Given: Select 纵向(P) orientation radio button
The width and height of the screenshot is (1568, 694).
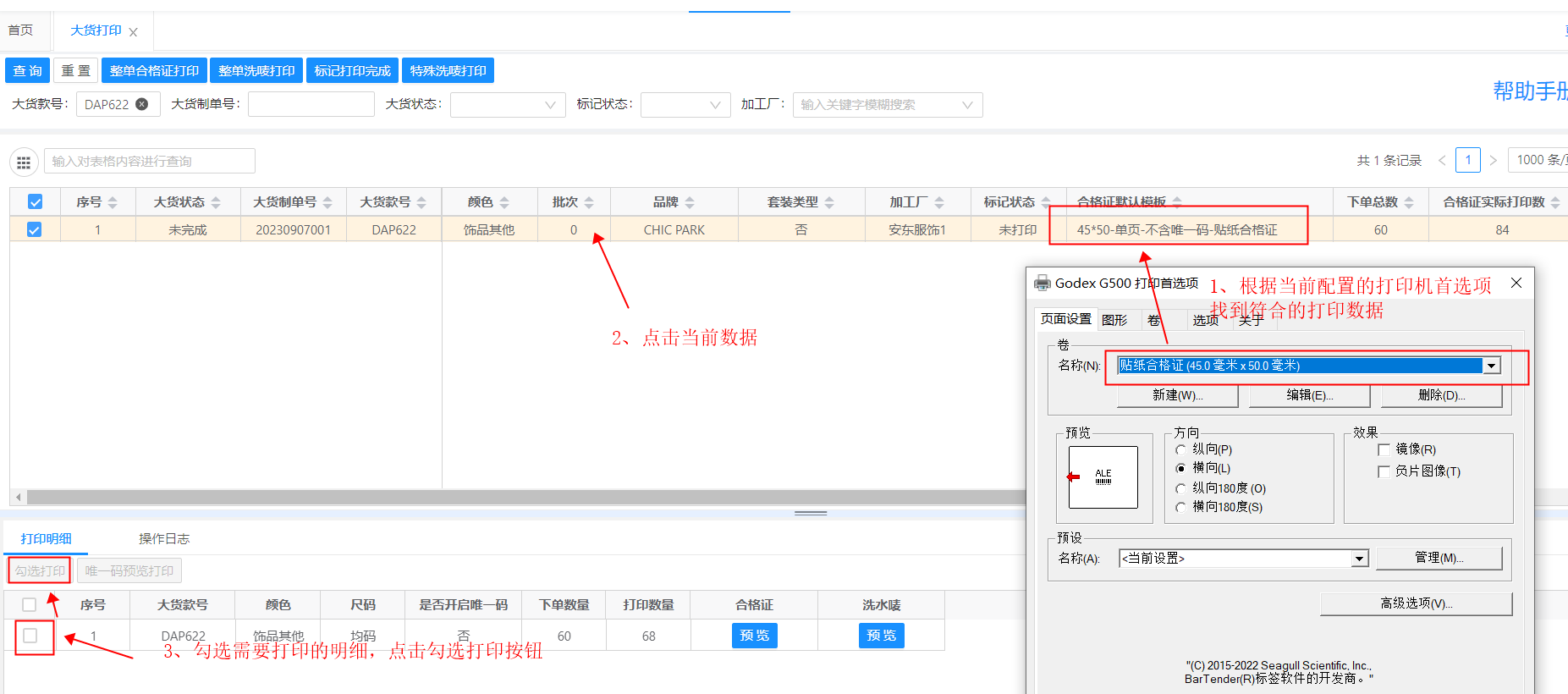Looking at the screenshot, I should point(1181,449).
